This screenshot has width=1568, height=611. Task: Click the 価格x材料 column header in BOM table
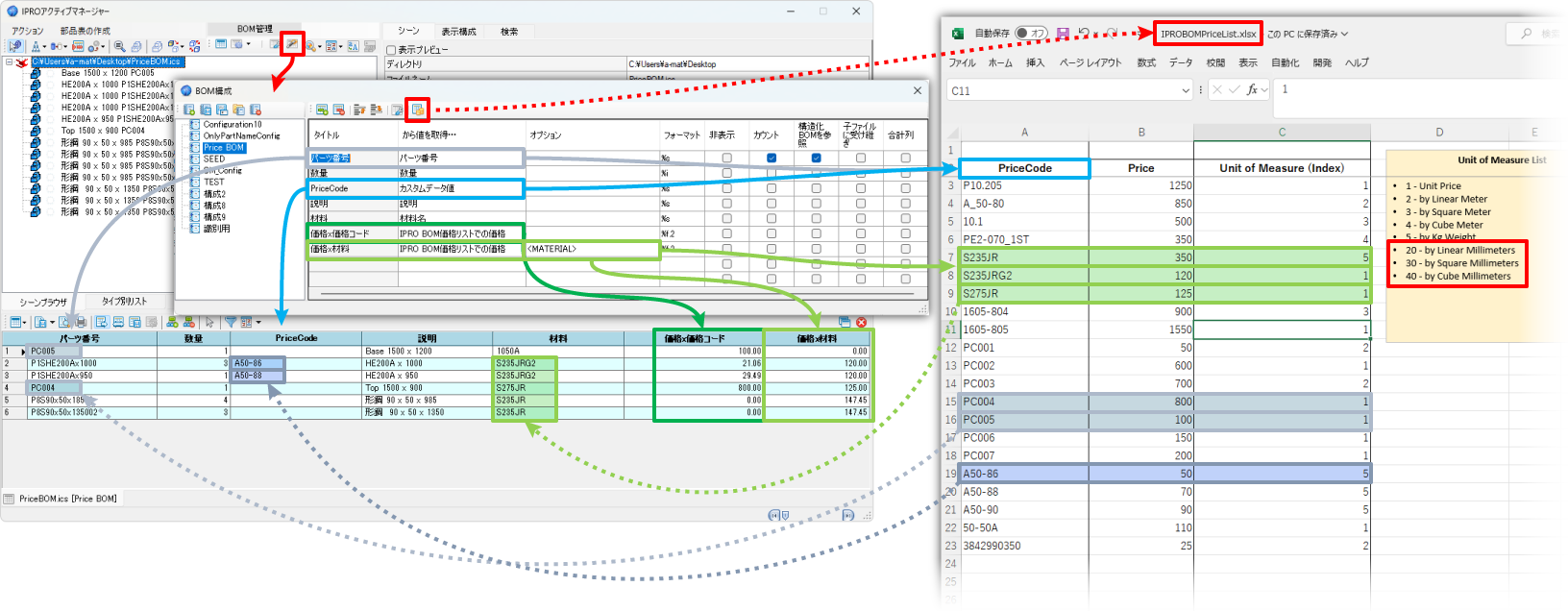818,338
